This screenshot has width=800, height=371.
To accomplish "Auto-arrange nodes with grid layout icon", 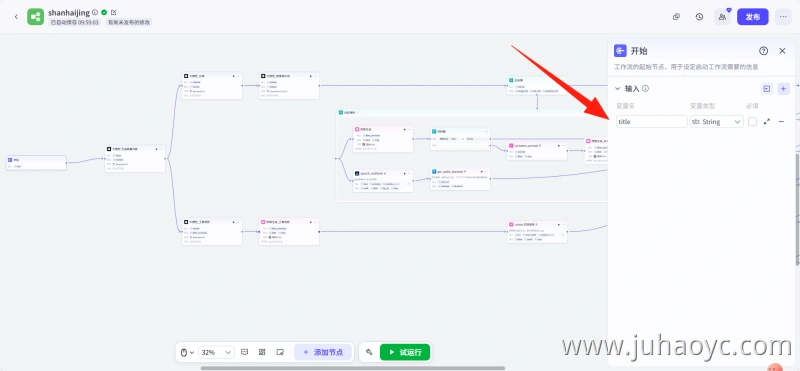I will [262, 352].
